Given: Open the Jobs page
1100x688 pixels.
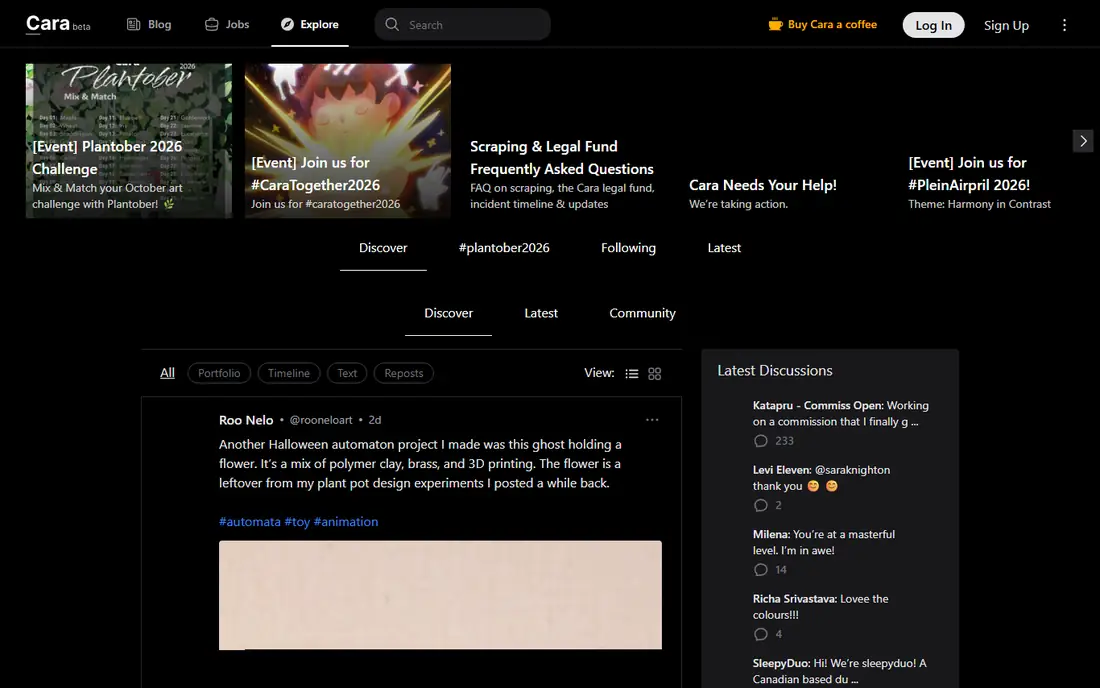Looking at the screenshot, I should 227,25.
